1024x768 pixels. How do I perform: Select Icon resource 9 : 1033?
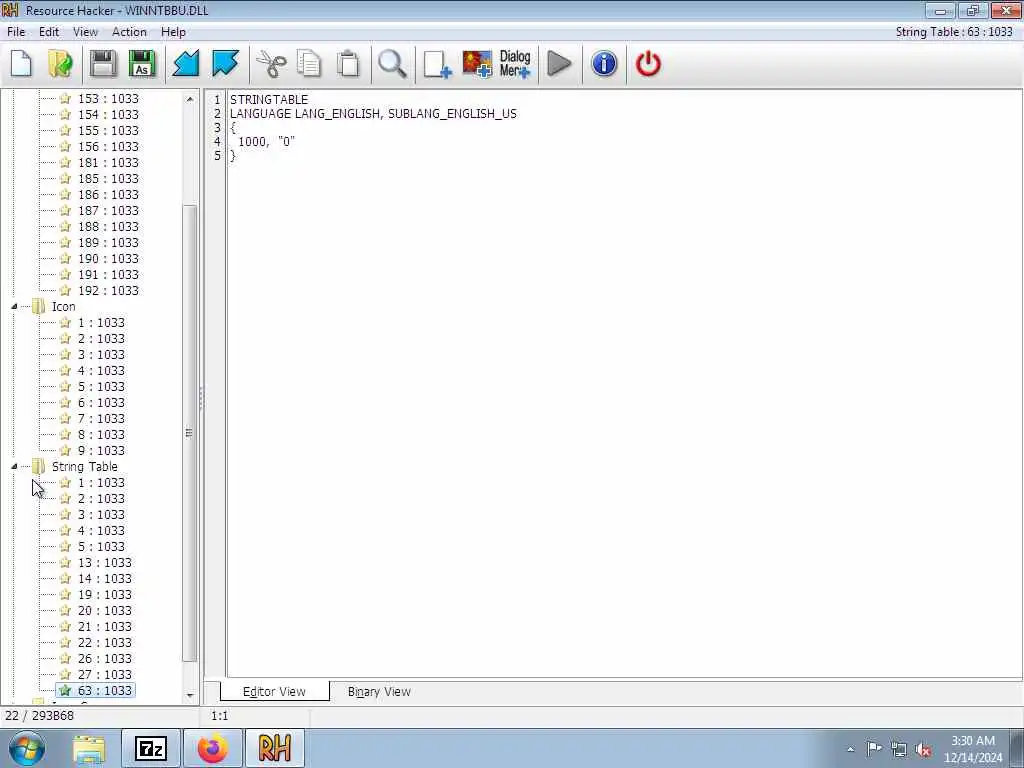coord(101,451)
